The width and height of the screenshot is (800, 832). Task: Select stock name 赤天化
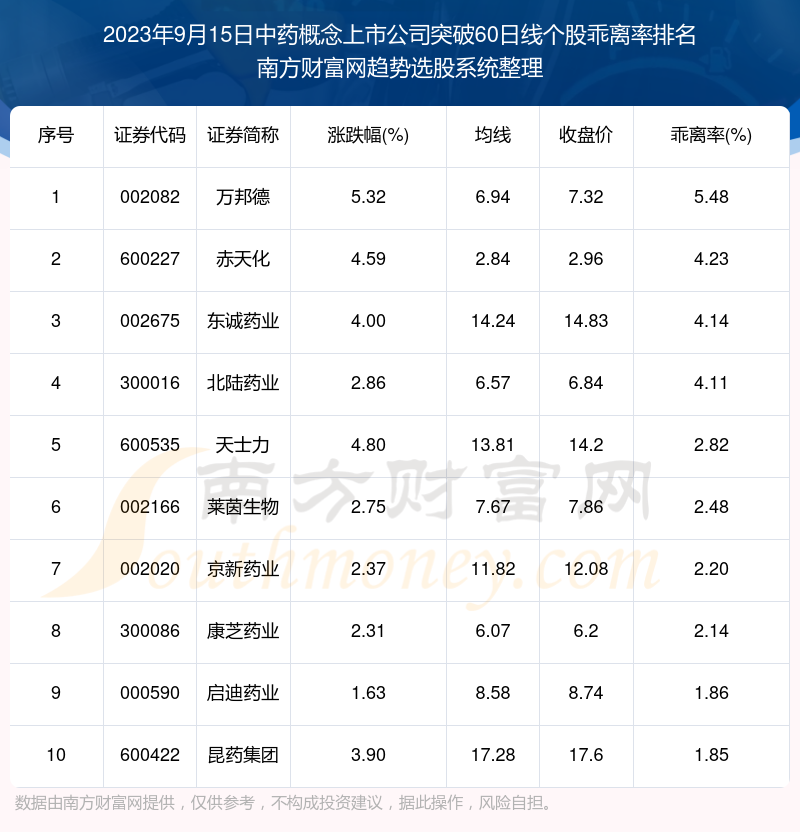(243, 259)
